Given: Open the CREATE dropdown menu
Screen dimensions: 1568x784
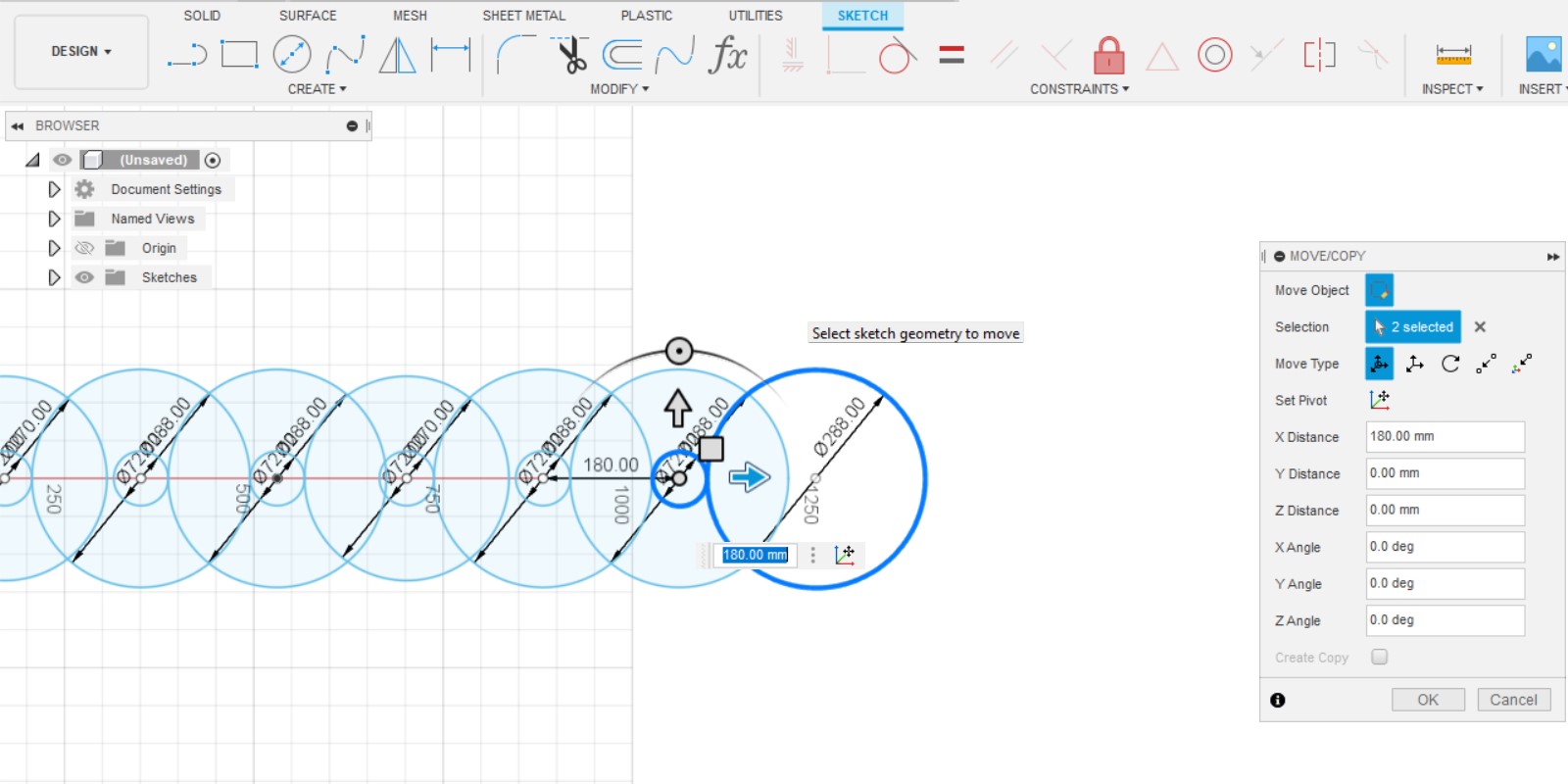Looking at the screenshot, I should pos(317,89).
